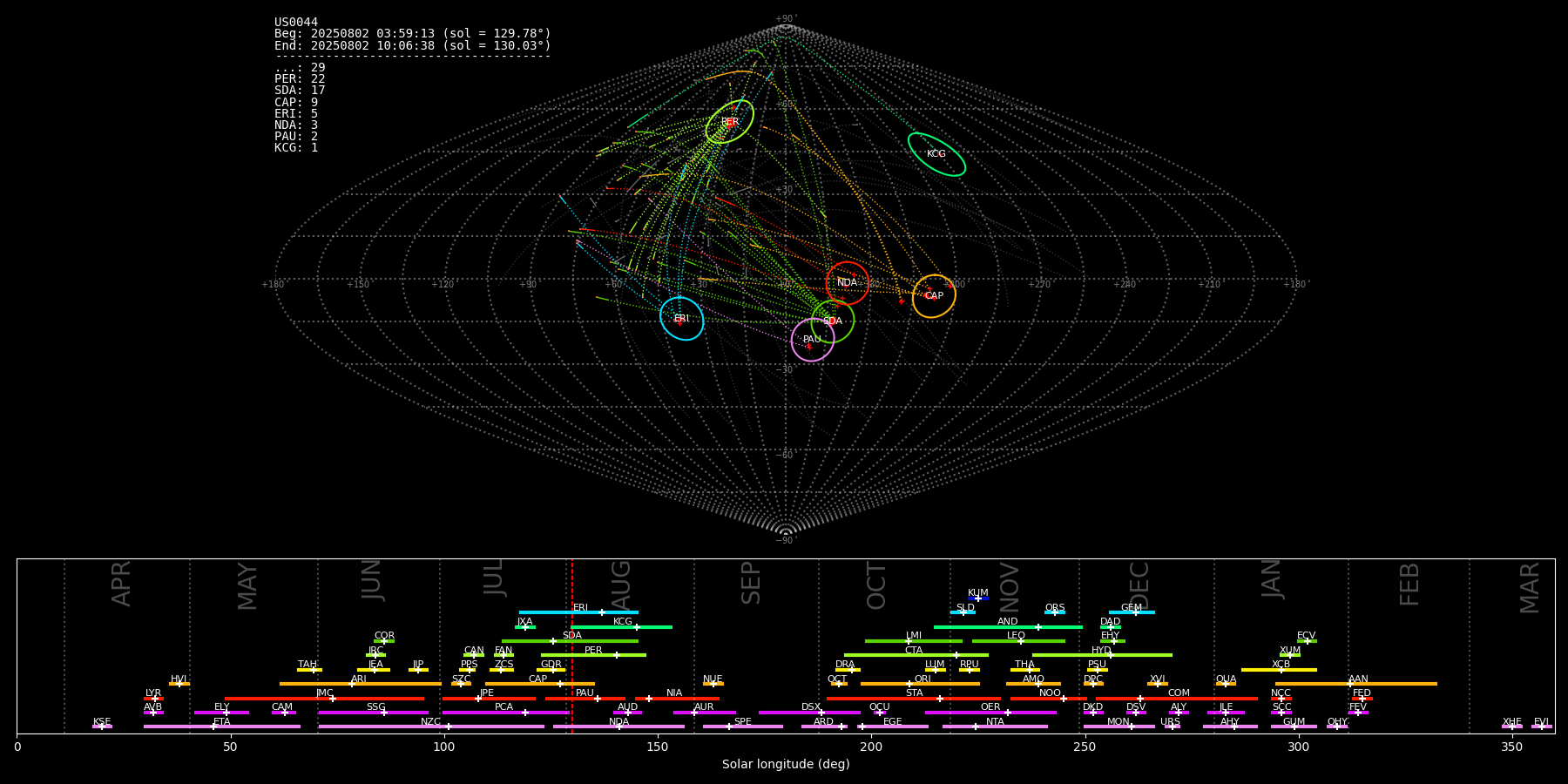This screenshot has width=1568, height=784.
Task: Click the LMI shower bar in timeline
Action: click(914, 641)
